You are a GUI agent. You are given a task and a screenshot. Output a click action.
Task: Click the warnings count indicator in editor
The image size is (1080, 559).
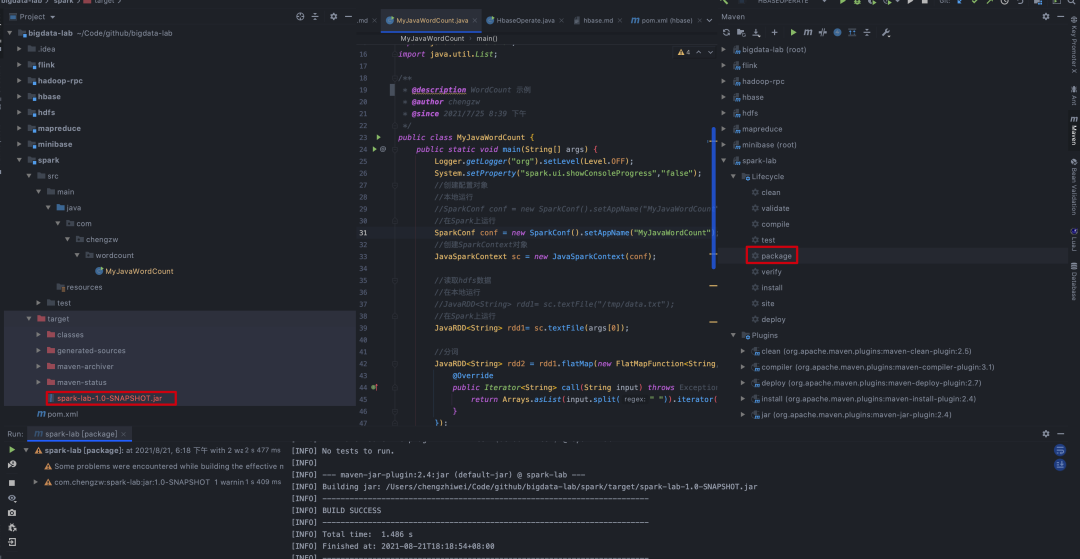(684, 52)
